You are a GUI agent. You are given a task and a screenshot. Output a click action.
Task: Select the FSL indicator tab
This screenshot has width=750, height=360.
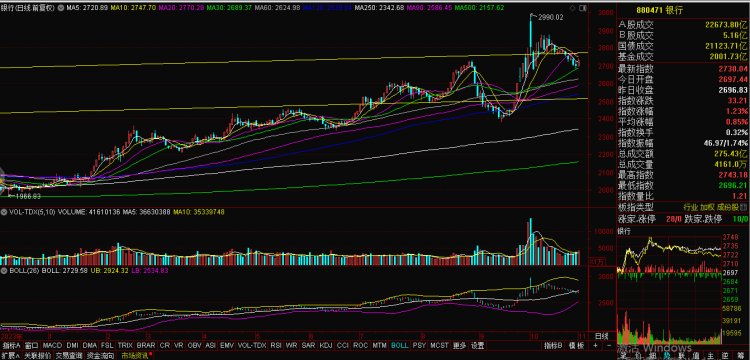click(107, 345)
